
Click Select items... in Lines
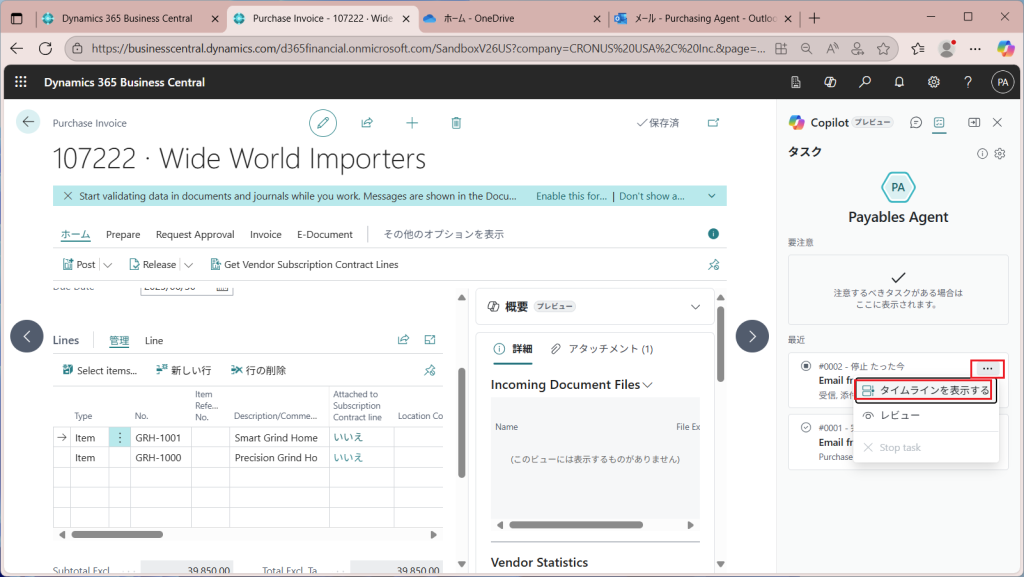(x=100, y=370)
